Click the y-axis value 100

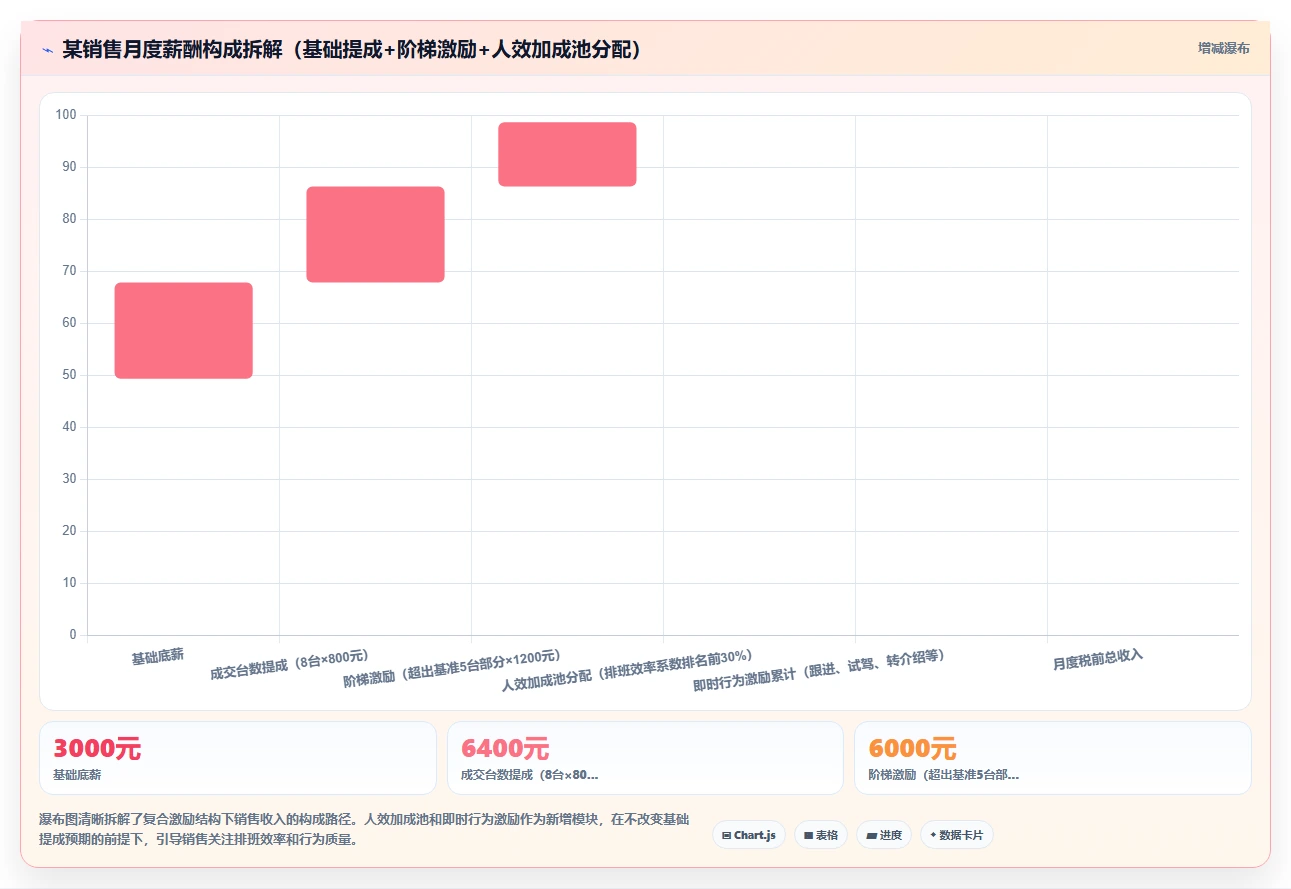[x=66, y=115]
